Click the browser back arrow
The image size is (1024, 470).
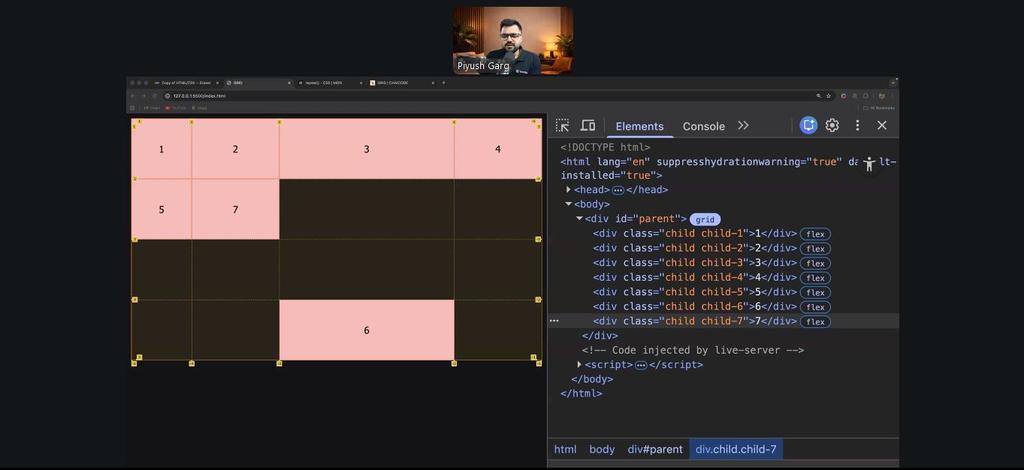(133, 96)
